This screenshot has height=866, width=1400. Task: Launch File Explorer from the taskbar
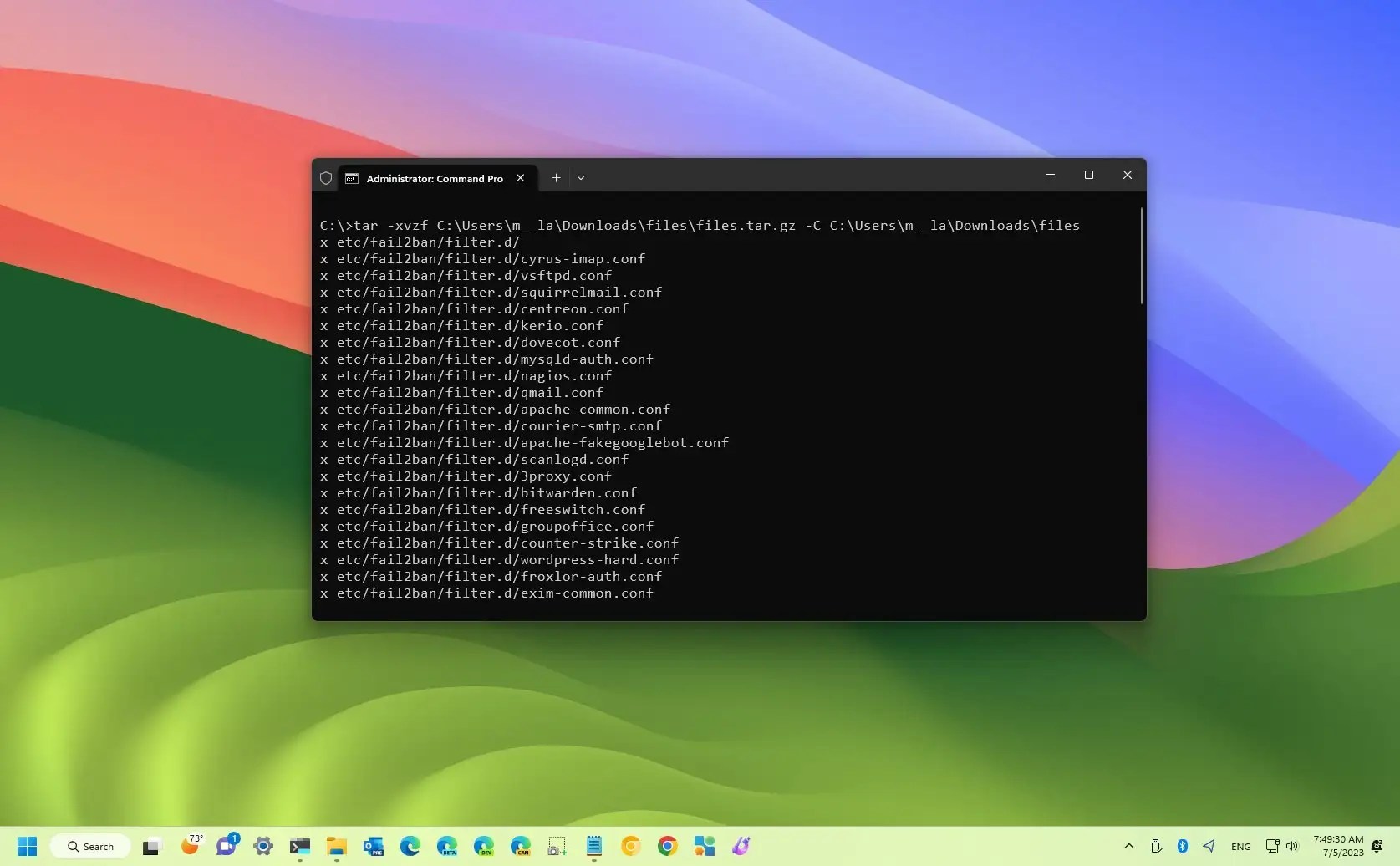coord(337,846)
